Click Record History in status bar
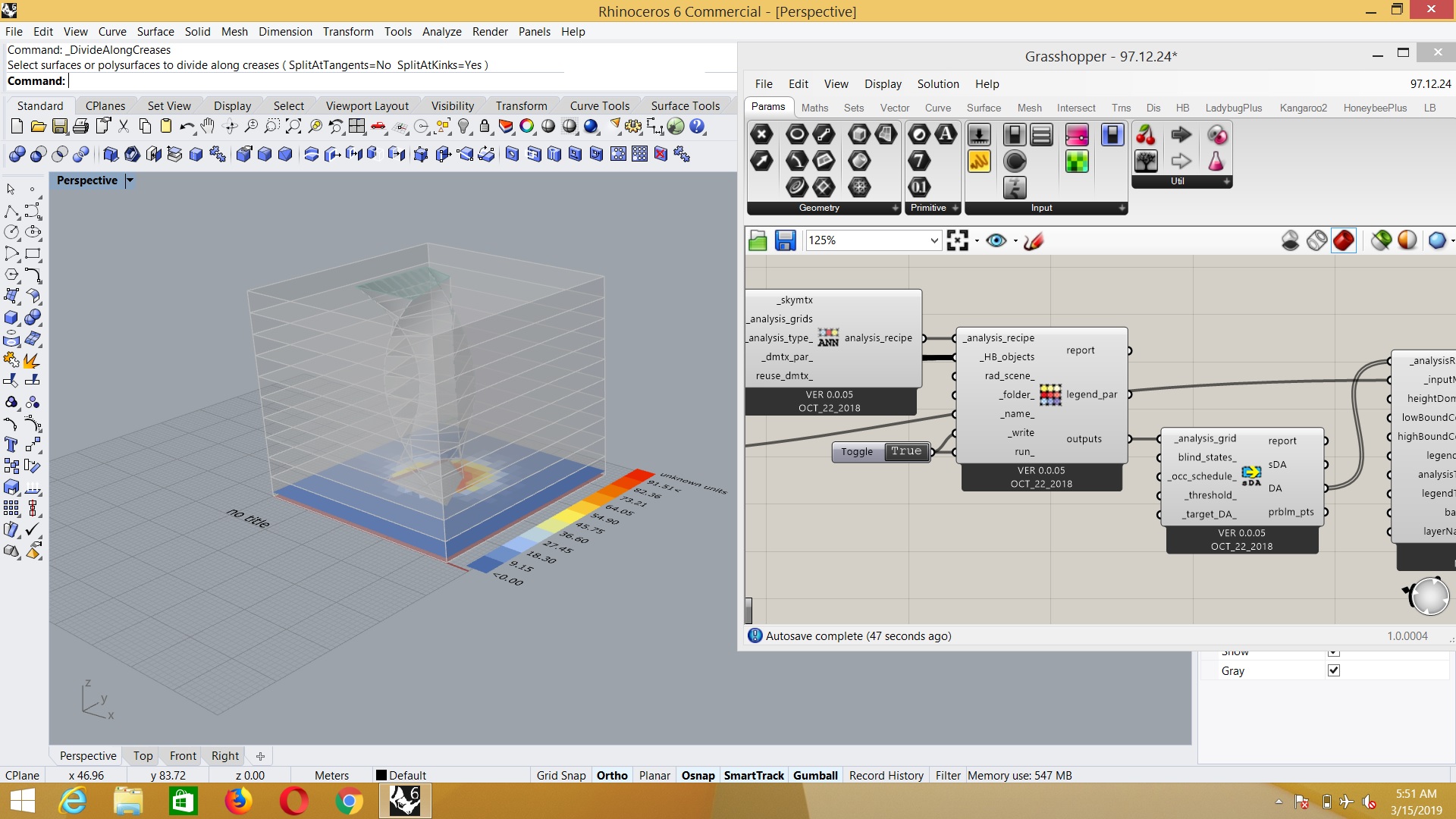This screenshot has width=1456, height=819. point(886,775)
